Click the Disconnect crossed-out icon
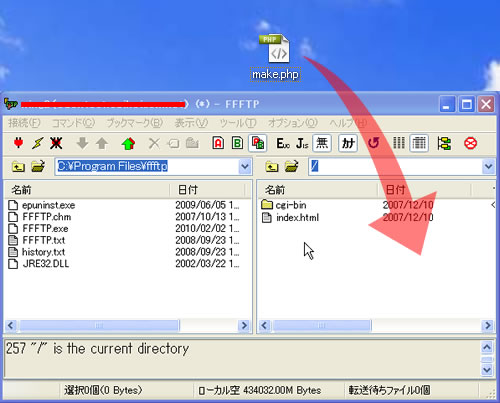This screenshot has width=500, height=403. coord(56,143)
